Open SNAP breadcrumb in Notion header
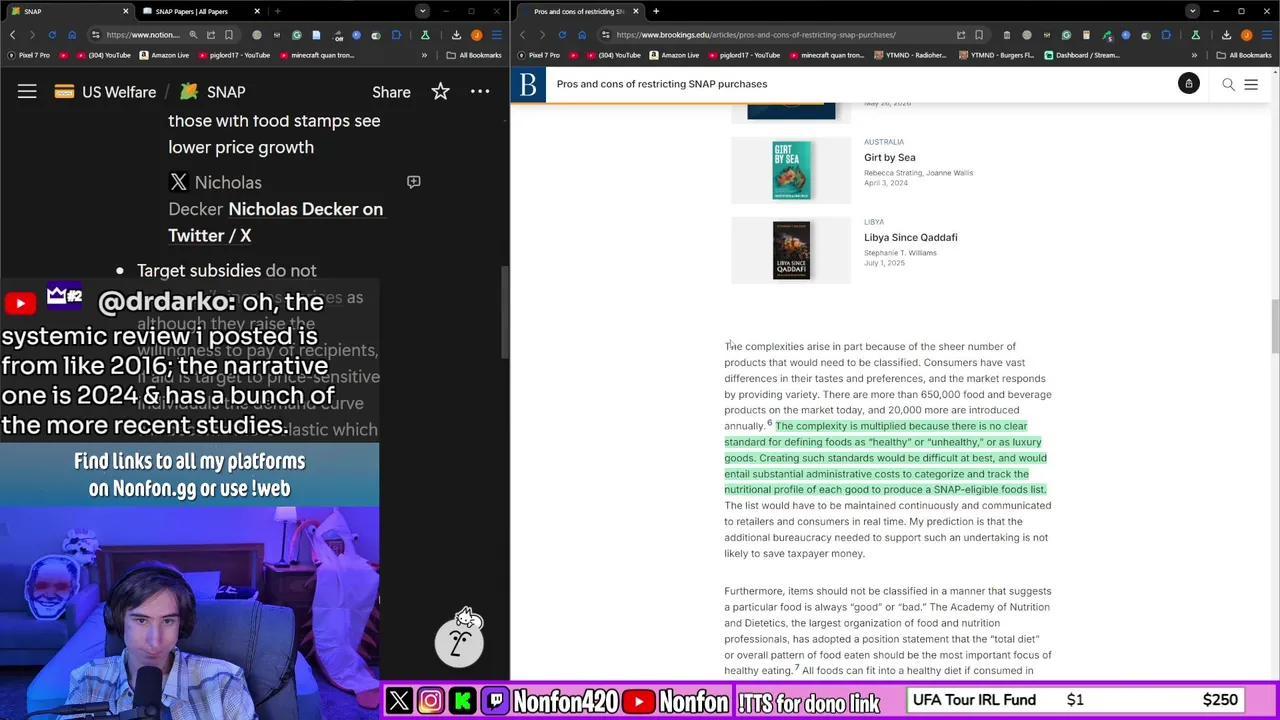This screenshot has width=1280, height=720. click(x=212, y=92)
